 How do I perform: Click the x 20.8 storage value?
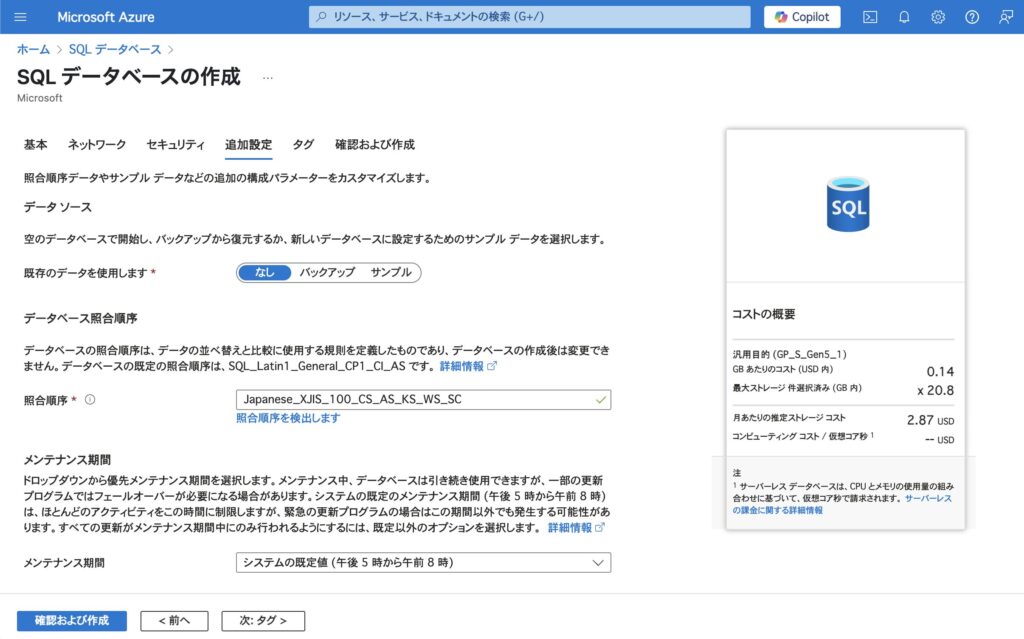coord(935,391)
